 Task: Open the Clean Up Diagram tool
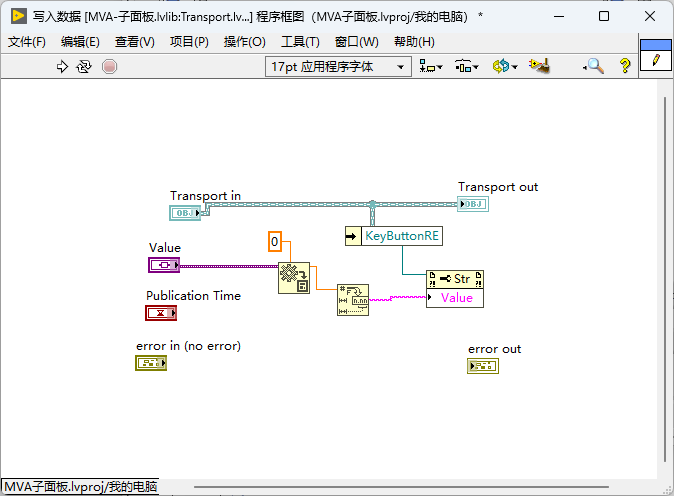[539, 66]
